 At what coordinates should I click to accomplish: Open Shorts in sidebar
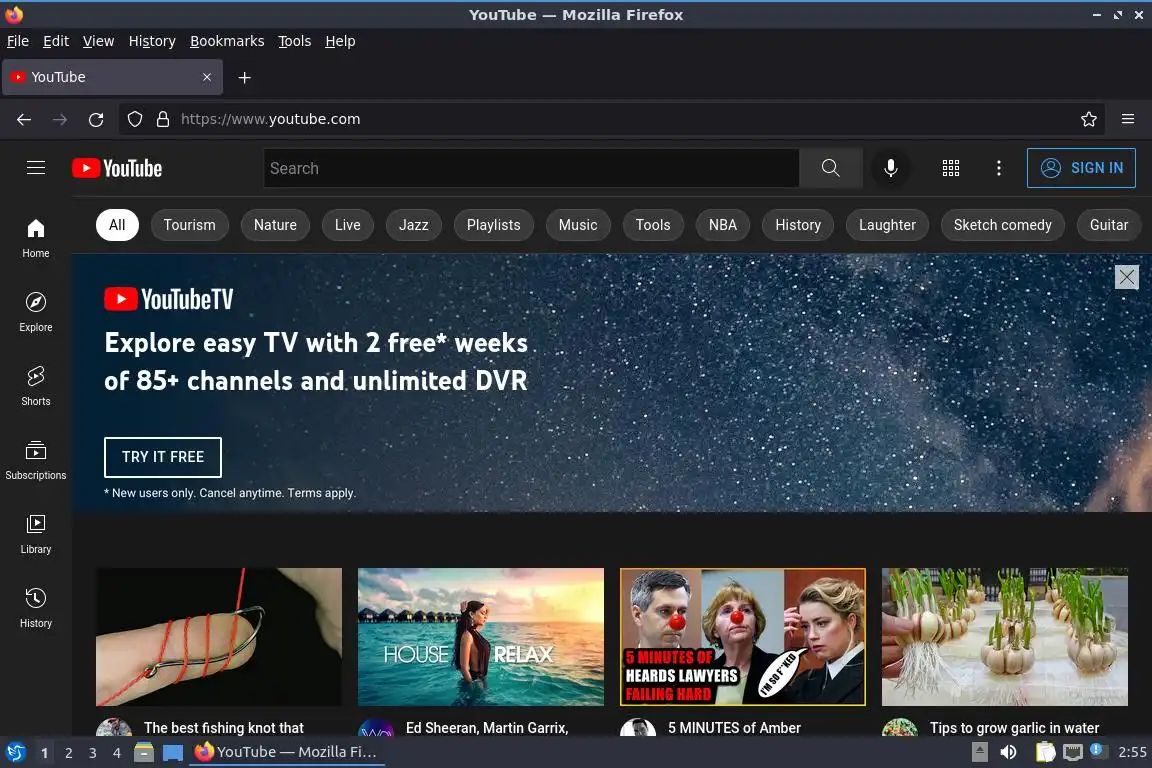[x=36, y=386]
